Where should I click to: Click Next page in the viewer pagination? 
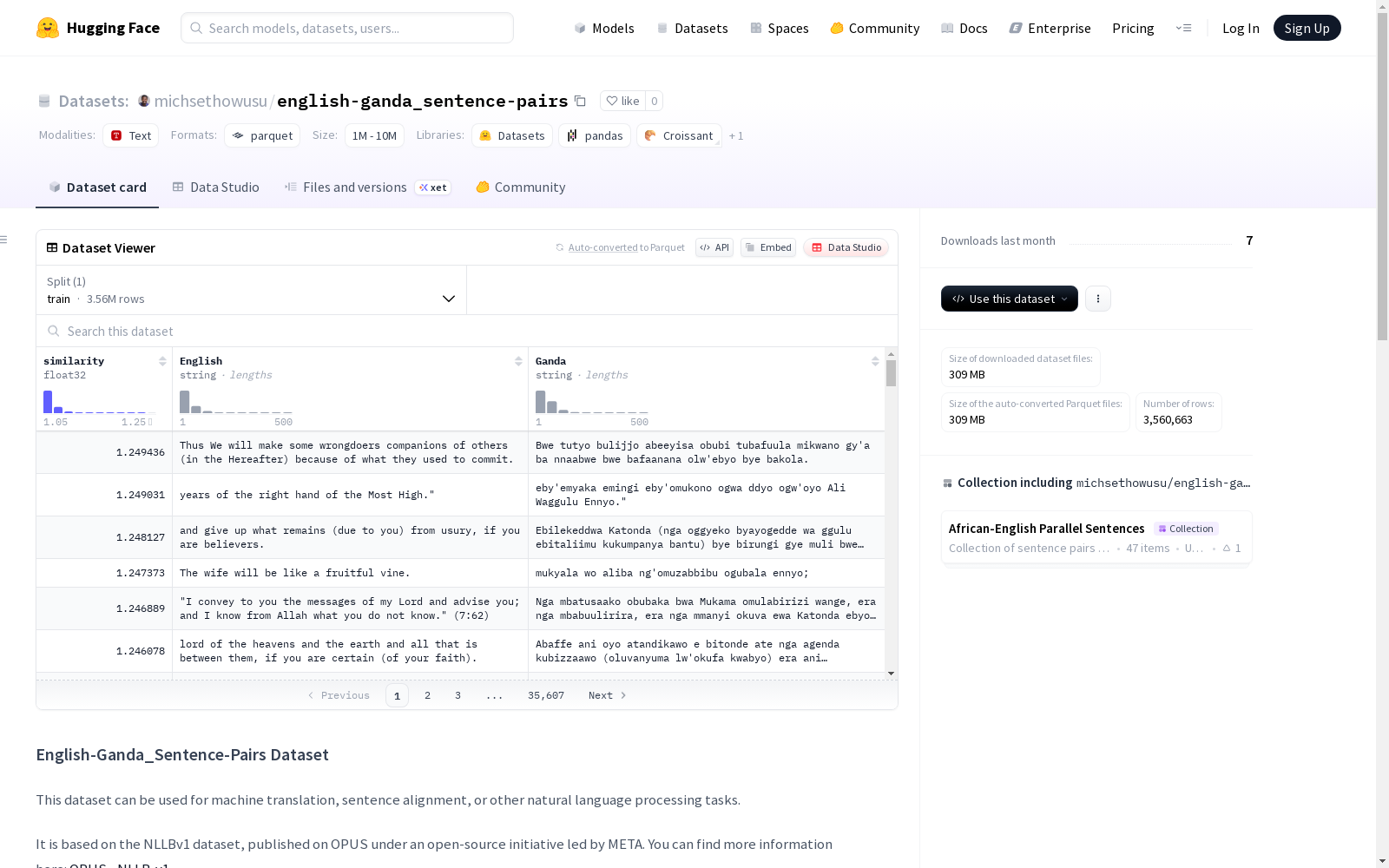point(608,695)
